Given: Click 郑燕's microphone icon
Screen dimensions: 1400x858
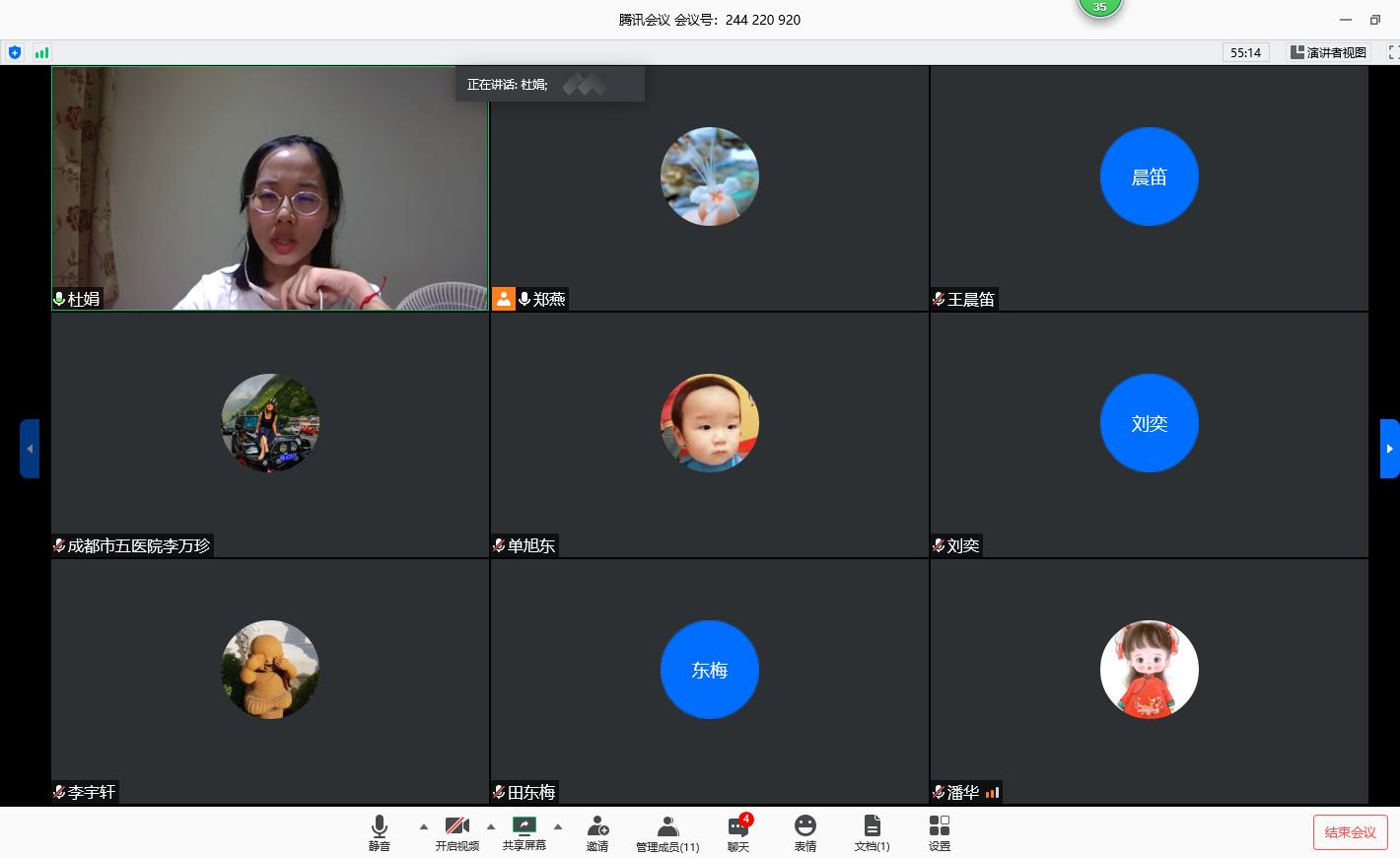Looking at the screenshot, I should (x=525, y=299).
